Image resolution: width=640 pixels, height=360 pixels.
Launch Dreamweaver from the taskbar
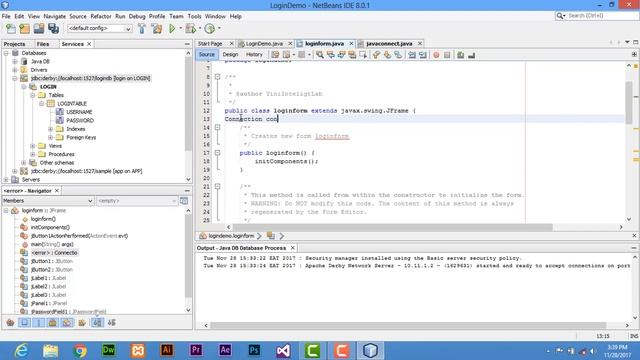[109, 350]
